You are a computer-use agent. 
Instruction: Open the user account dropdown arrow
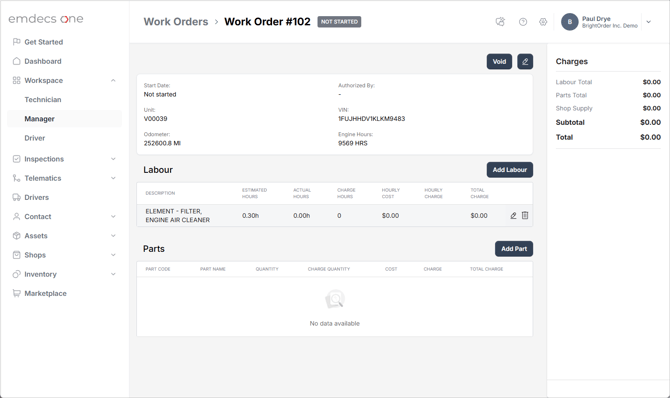[648, 22]
